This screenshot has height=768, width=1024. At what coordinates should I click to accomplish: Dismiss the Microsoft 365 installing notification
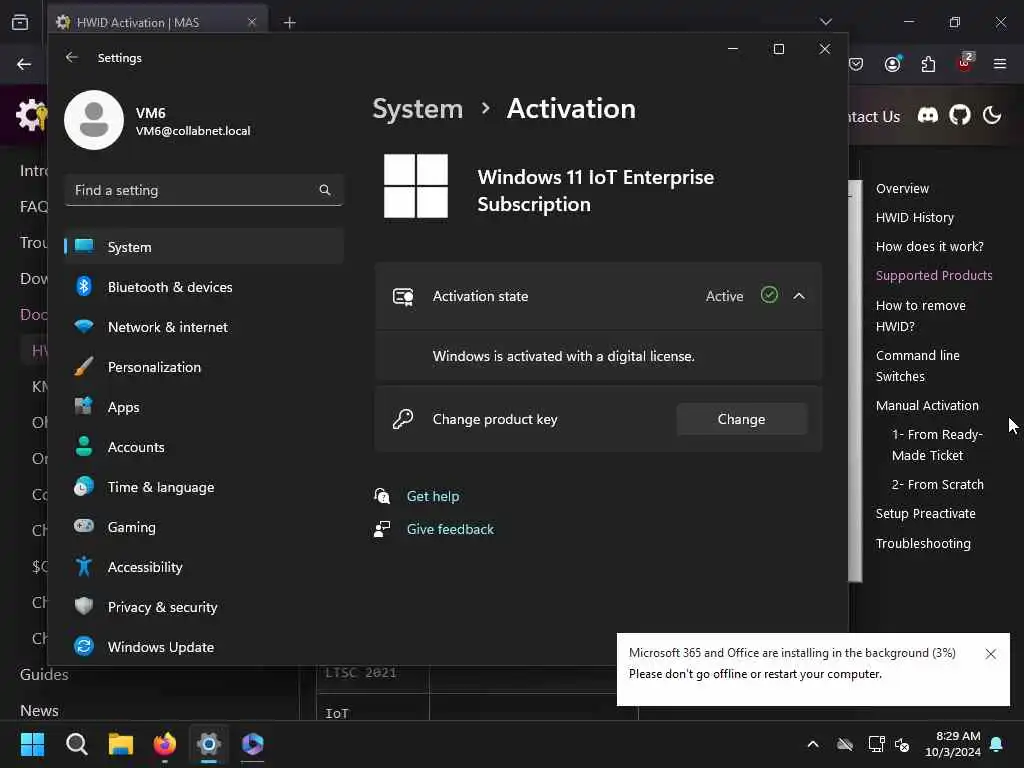click(x=991, y=654)
